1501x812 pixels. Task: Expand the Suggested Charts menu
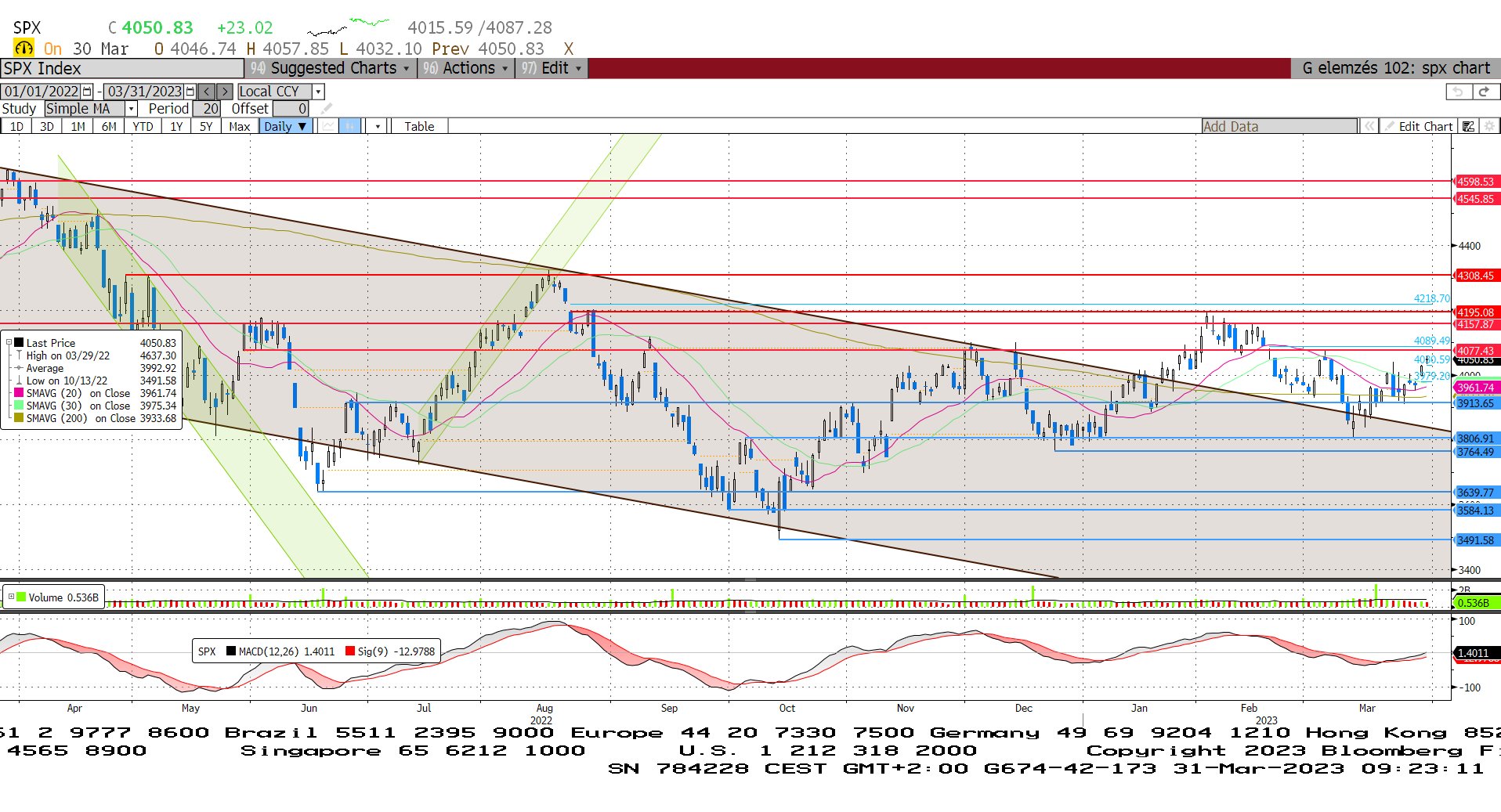coord(331,68)
